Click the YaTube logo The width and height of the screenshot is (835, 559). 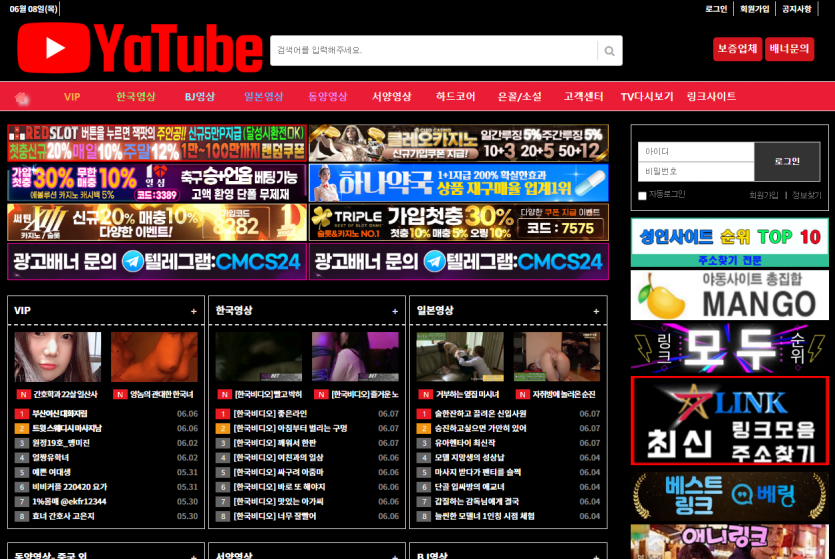140,48
